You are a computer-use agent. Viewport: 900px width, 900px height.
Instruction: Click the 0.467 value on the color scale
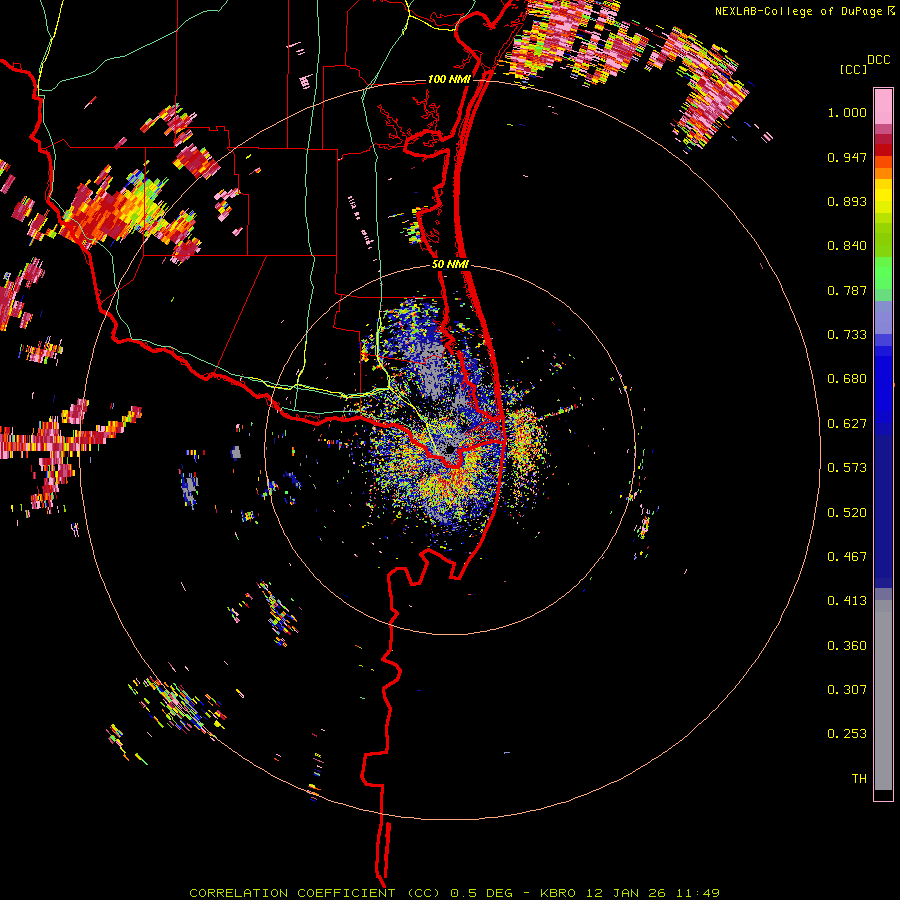847,557
